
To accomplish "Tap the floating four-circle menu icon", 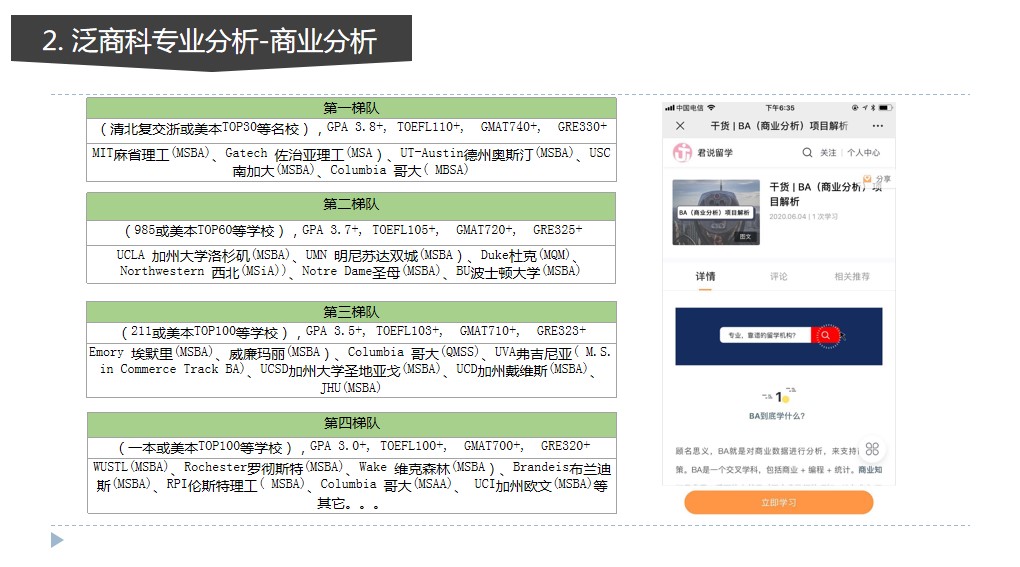I will tap(872, 449).
